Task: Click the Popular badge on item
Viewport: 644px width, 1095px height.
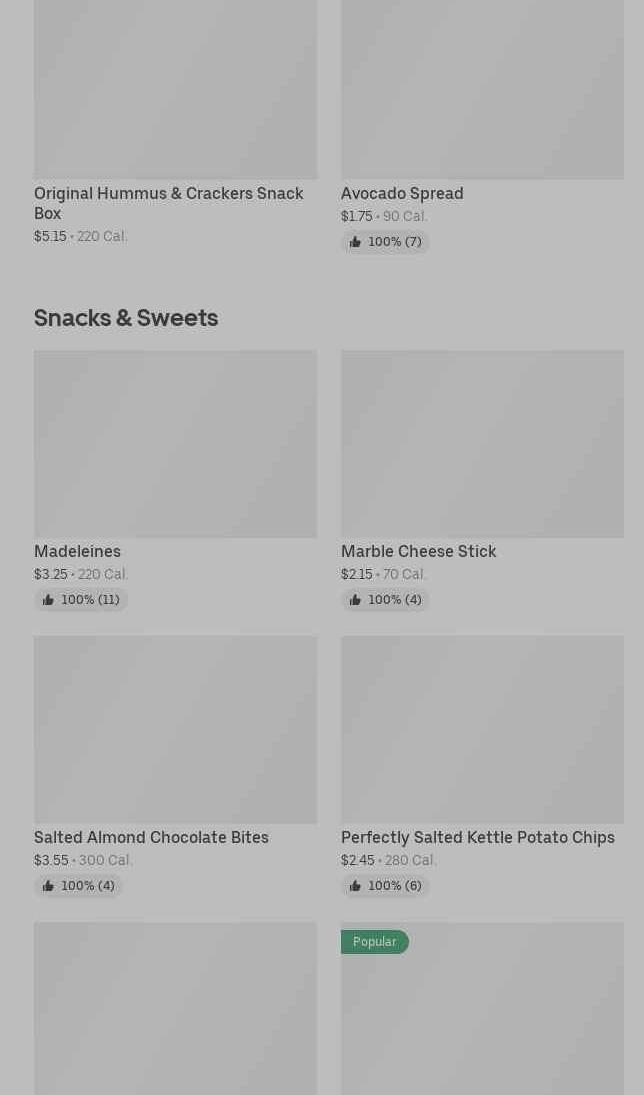Action: click(374, 942)
